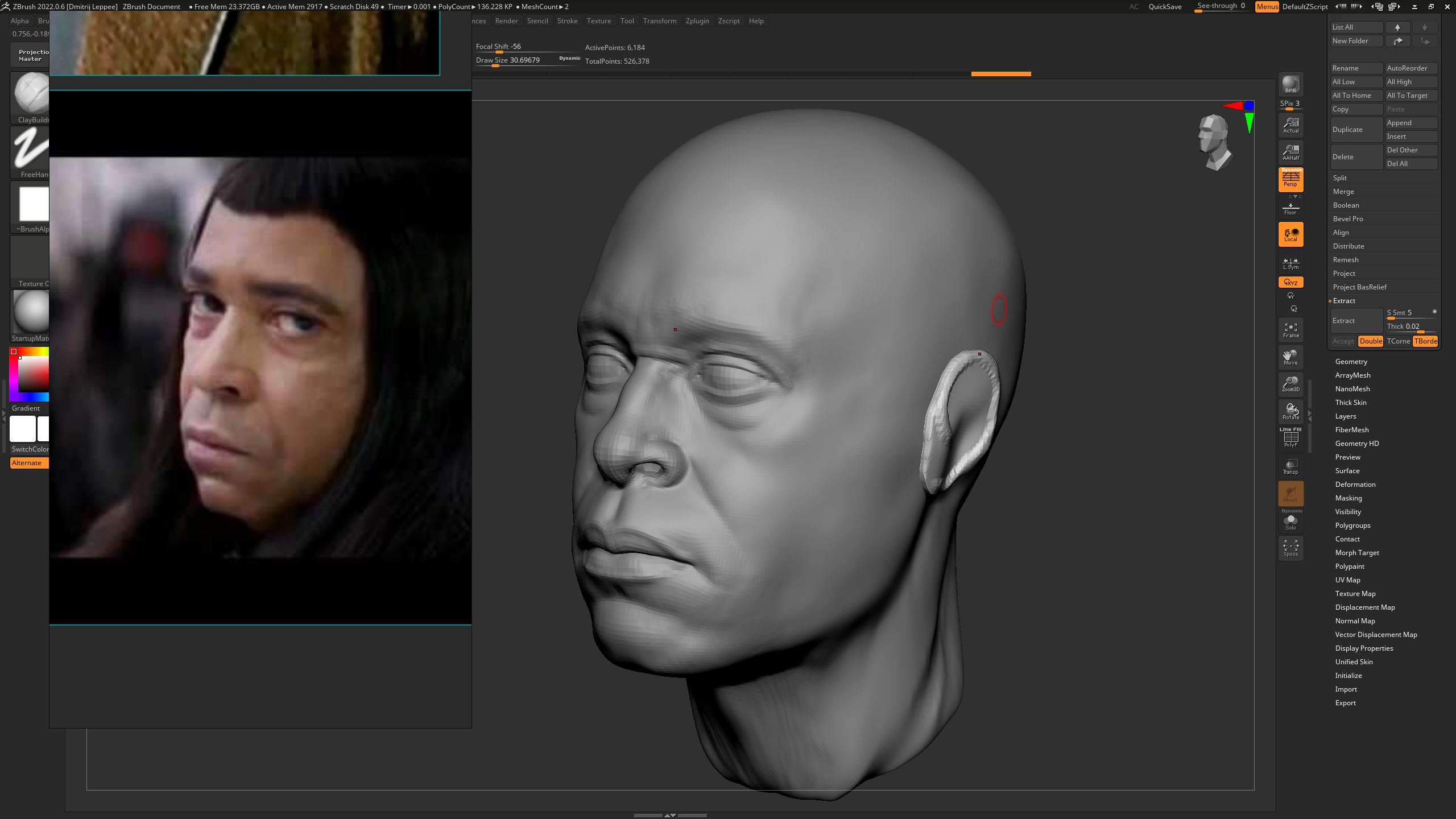Image resolution: width=1456 pixels, height=819 pixels.
Task: Select the Rotate view icon
Action: (1290, 411)
